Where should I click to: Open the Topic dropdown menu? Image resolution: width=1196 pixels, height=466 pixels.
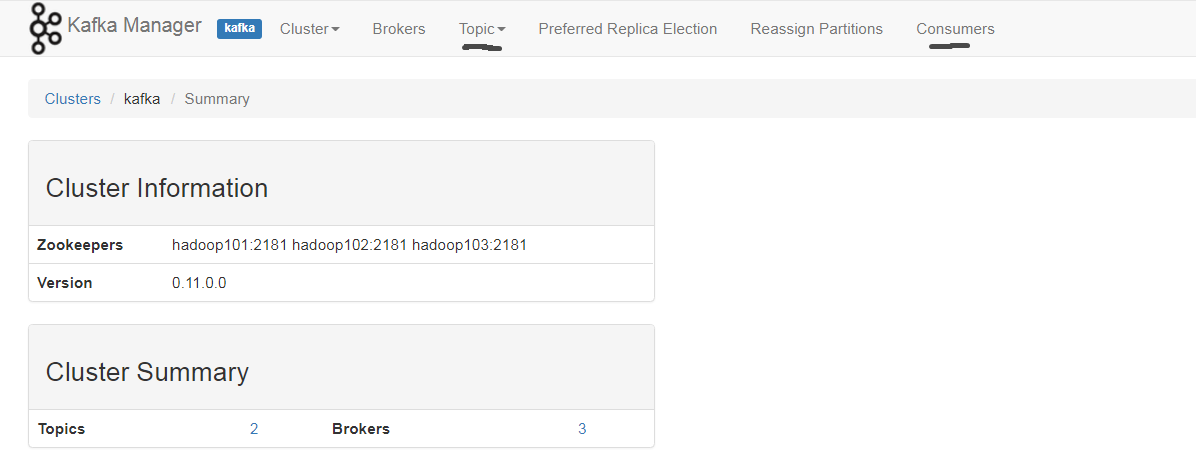[x=482, y=29]
